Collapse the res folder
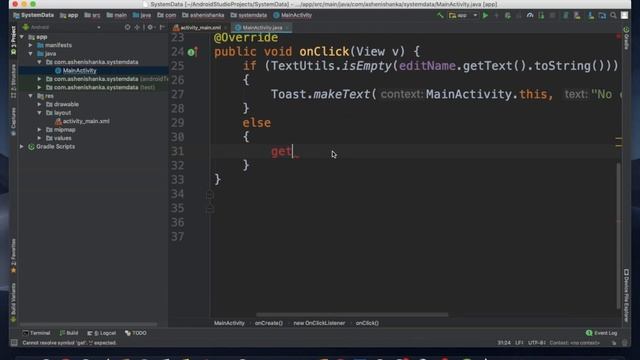 coord(31,96)
